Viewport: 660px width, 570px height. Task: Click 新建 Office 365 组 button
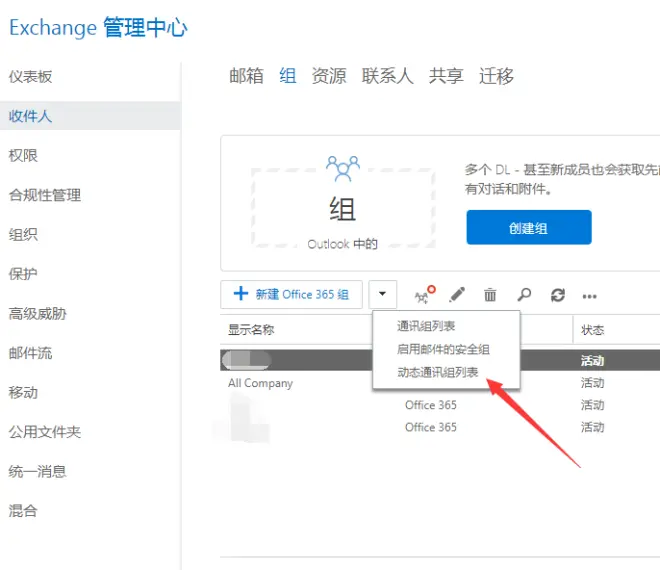[x=291, y=294]
